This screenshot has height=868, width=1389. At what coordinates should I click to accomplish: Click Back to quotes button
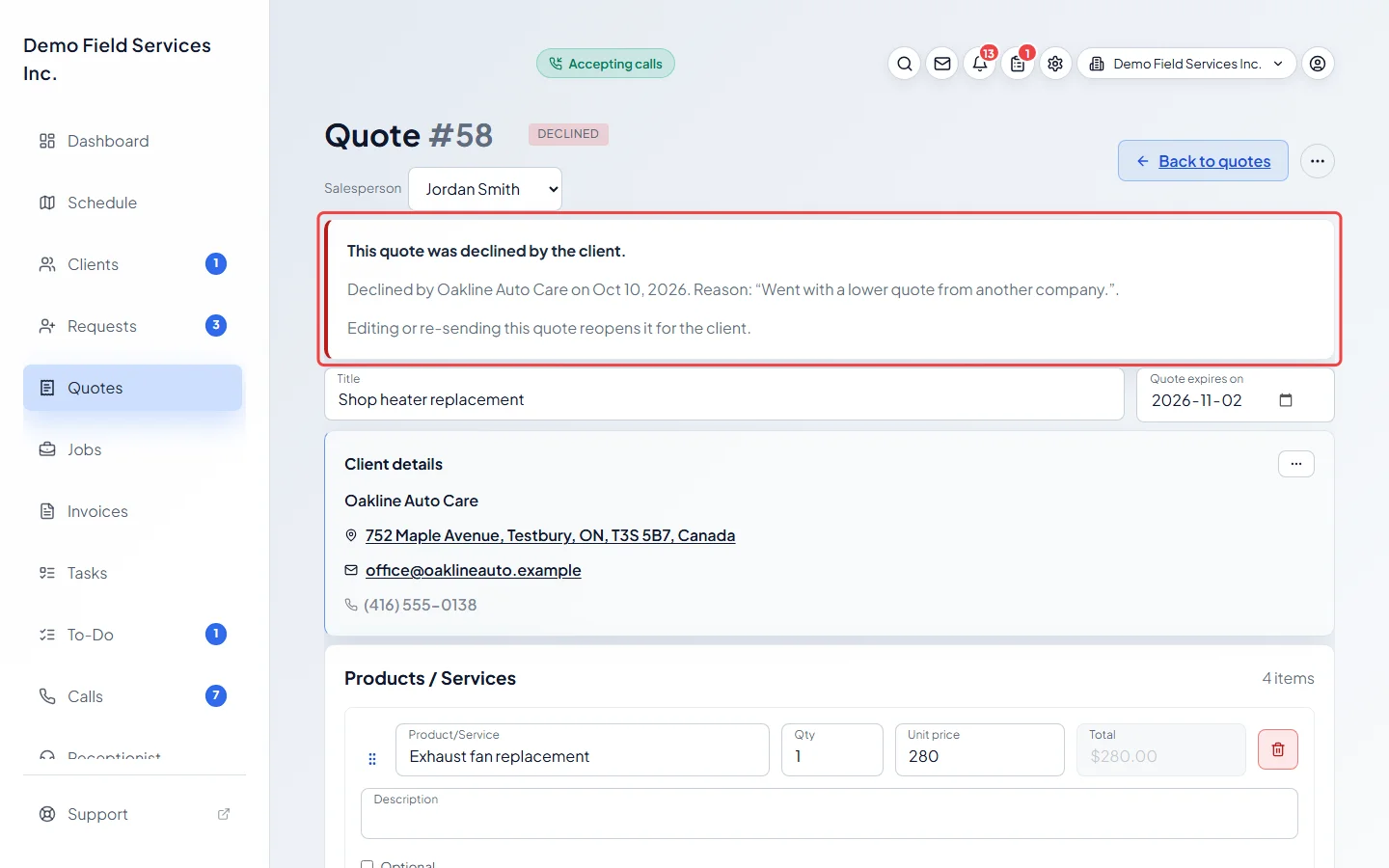coord(1203,161)
